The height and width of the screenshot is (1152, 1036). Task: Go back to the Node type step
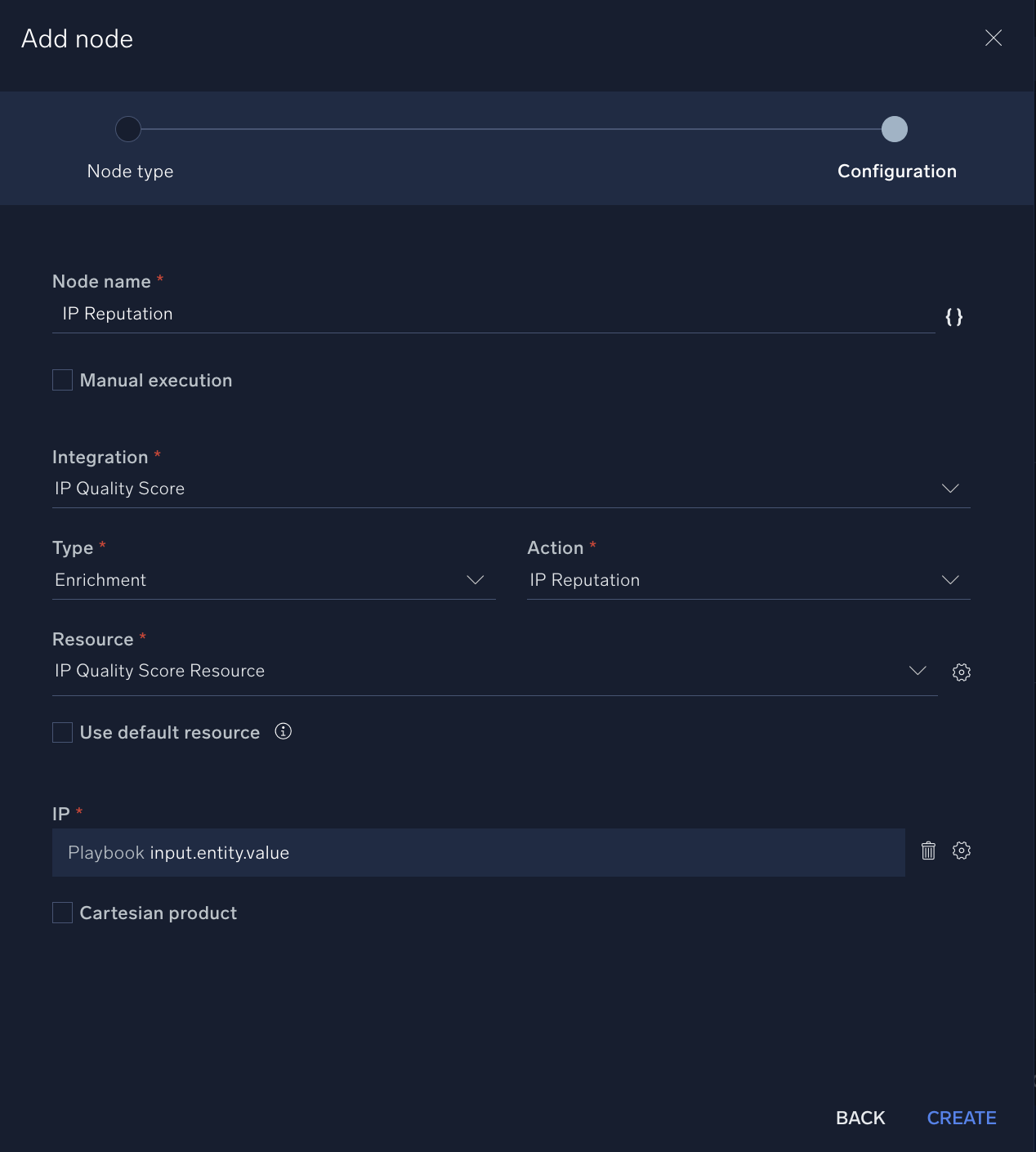[128, 128]
